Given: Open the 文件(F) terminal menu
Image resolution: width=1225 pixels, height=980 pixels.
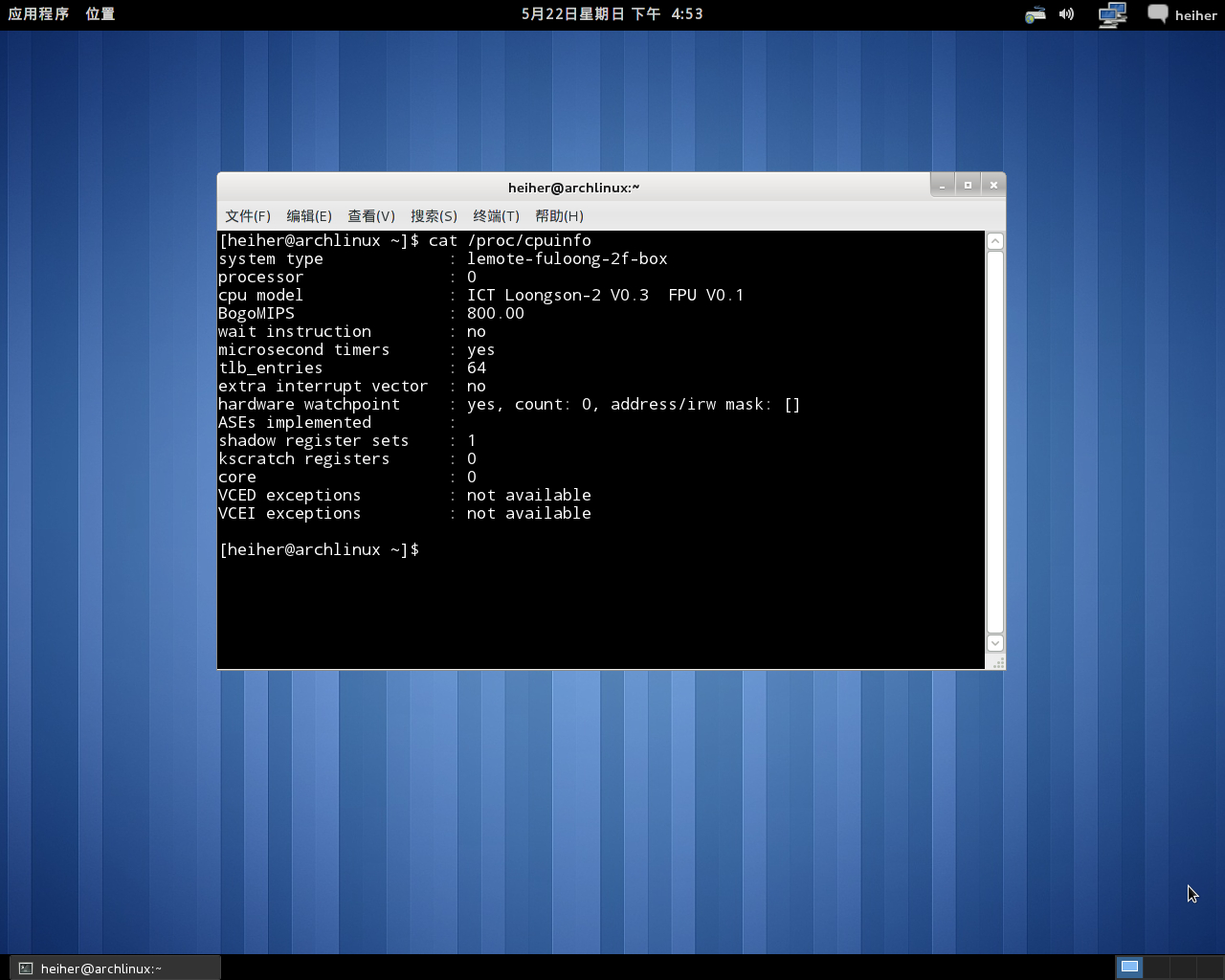Looking at the screenshot, I should pyautogui.click(x=248, y=216).
